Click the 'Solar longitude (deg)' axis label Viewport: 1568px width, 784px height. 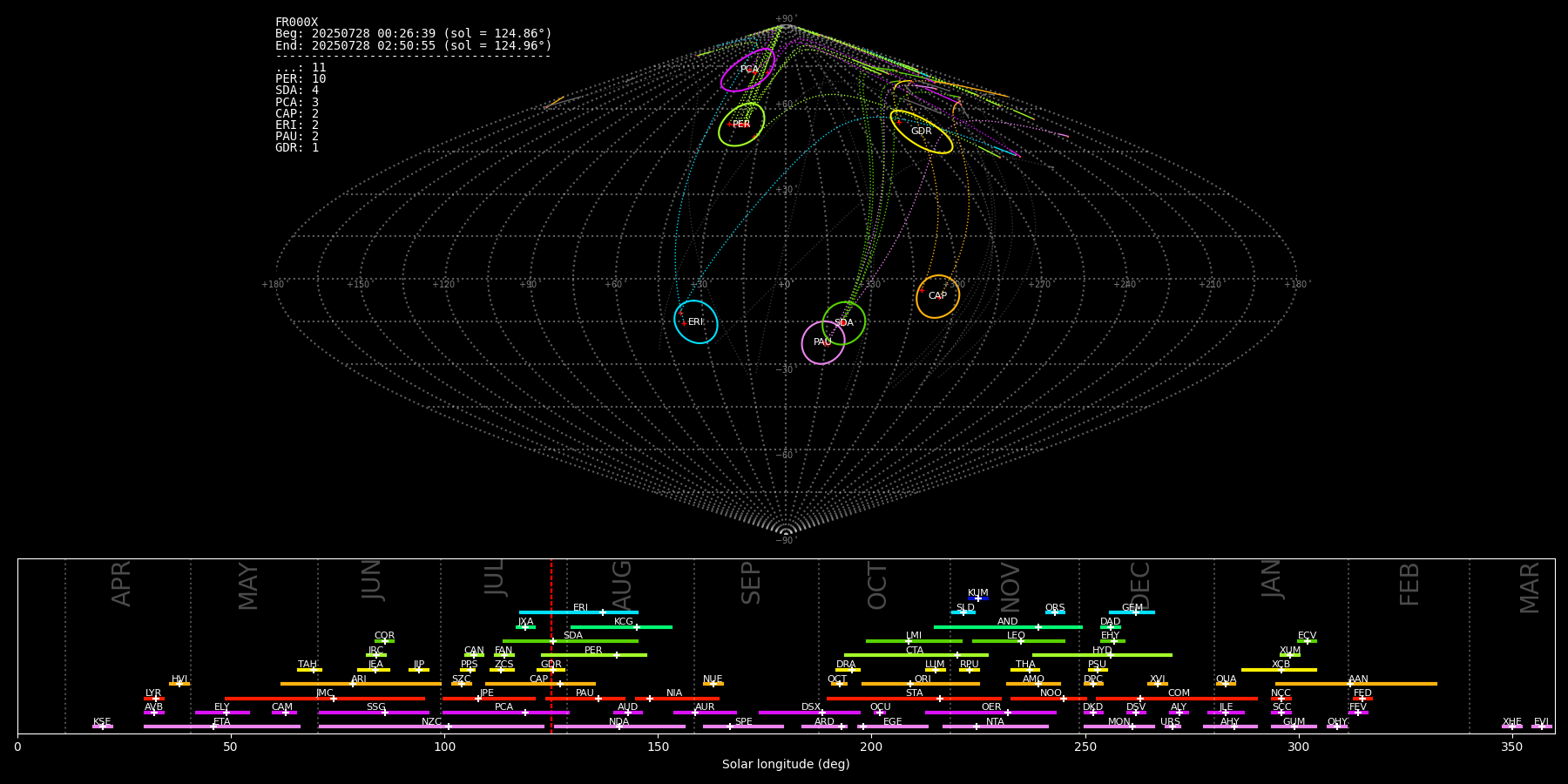[786, 764]
